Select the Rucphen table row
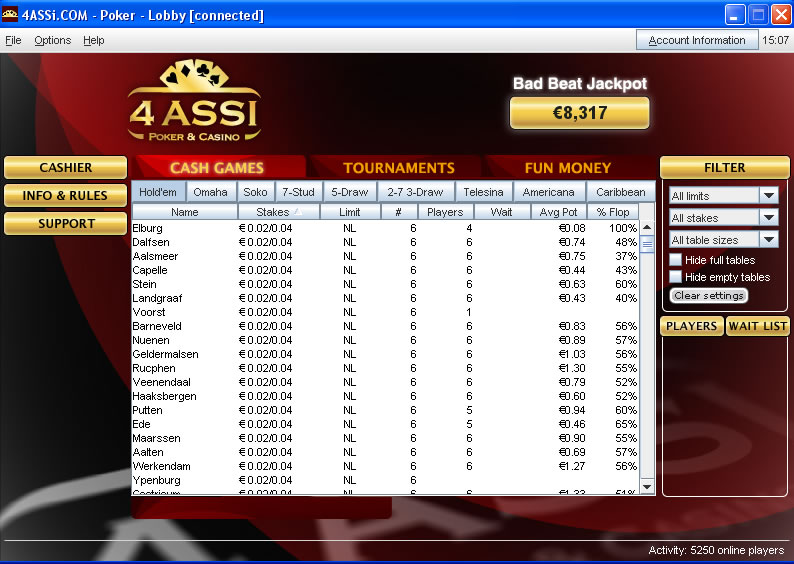 (385, 368)
